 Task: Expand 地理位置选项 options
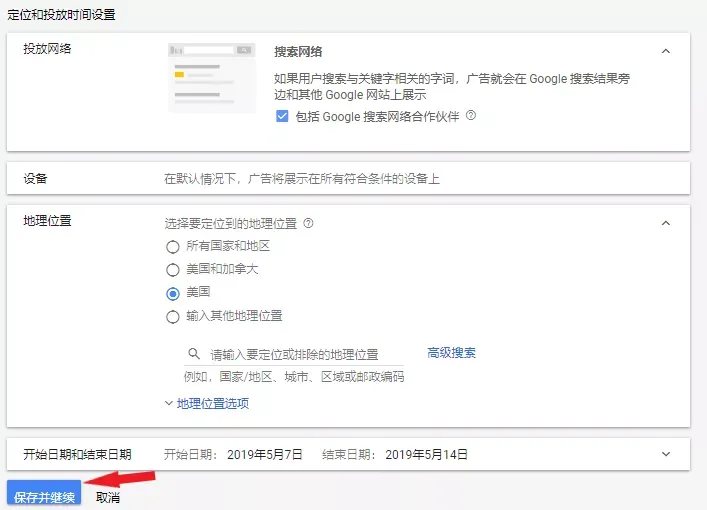coord(207,403)
